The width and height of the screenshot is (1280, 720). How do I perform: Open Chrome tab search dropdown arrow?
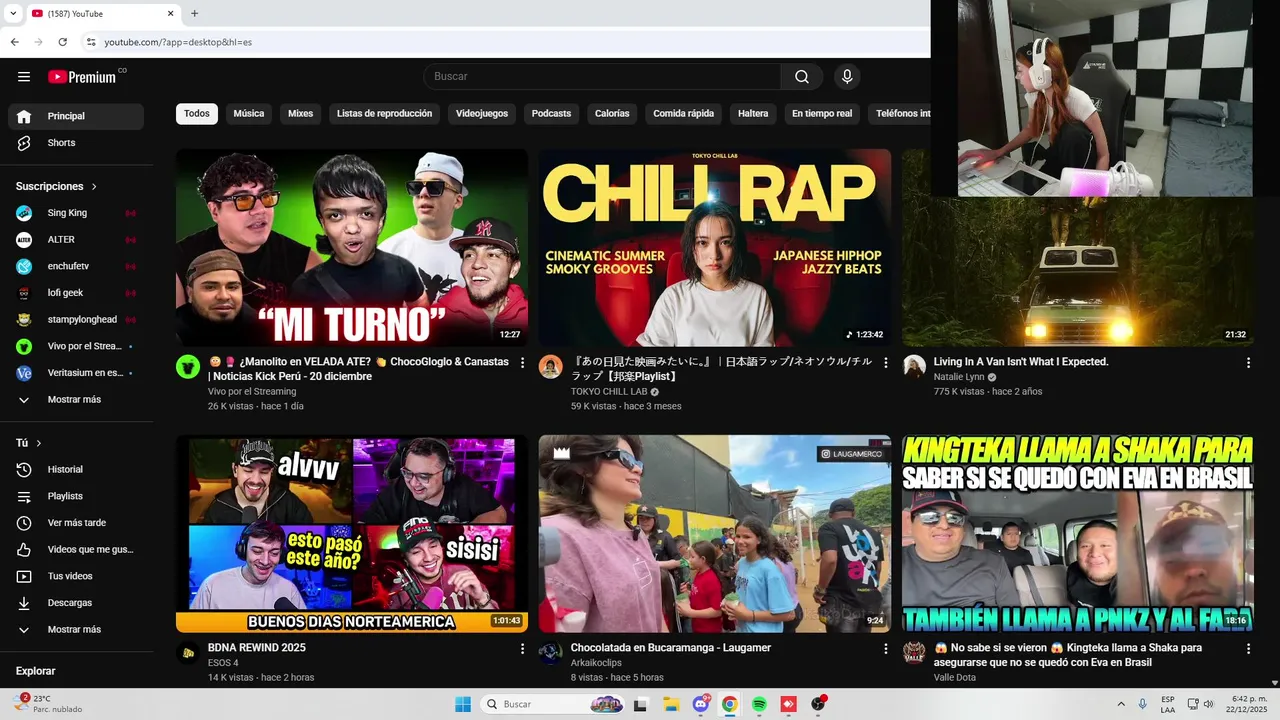point(13,14)
